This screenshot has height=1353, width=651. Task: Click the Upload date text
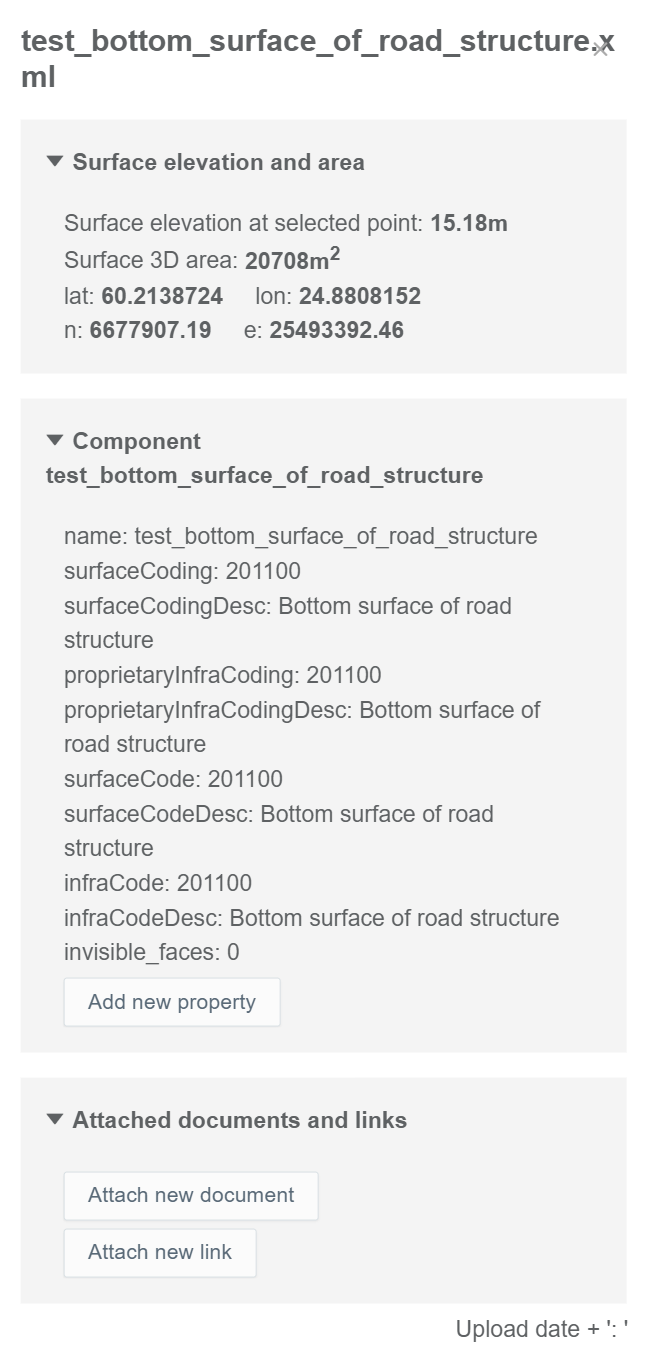tap(541, 1329)
